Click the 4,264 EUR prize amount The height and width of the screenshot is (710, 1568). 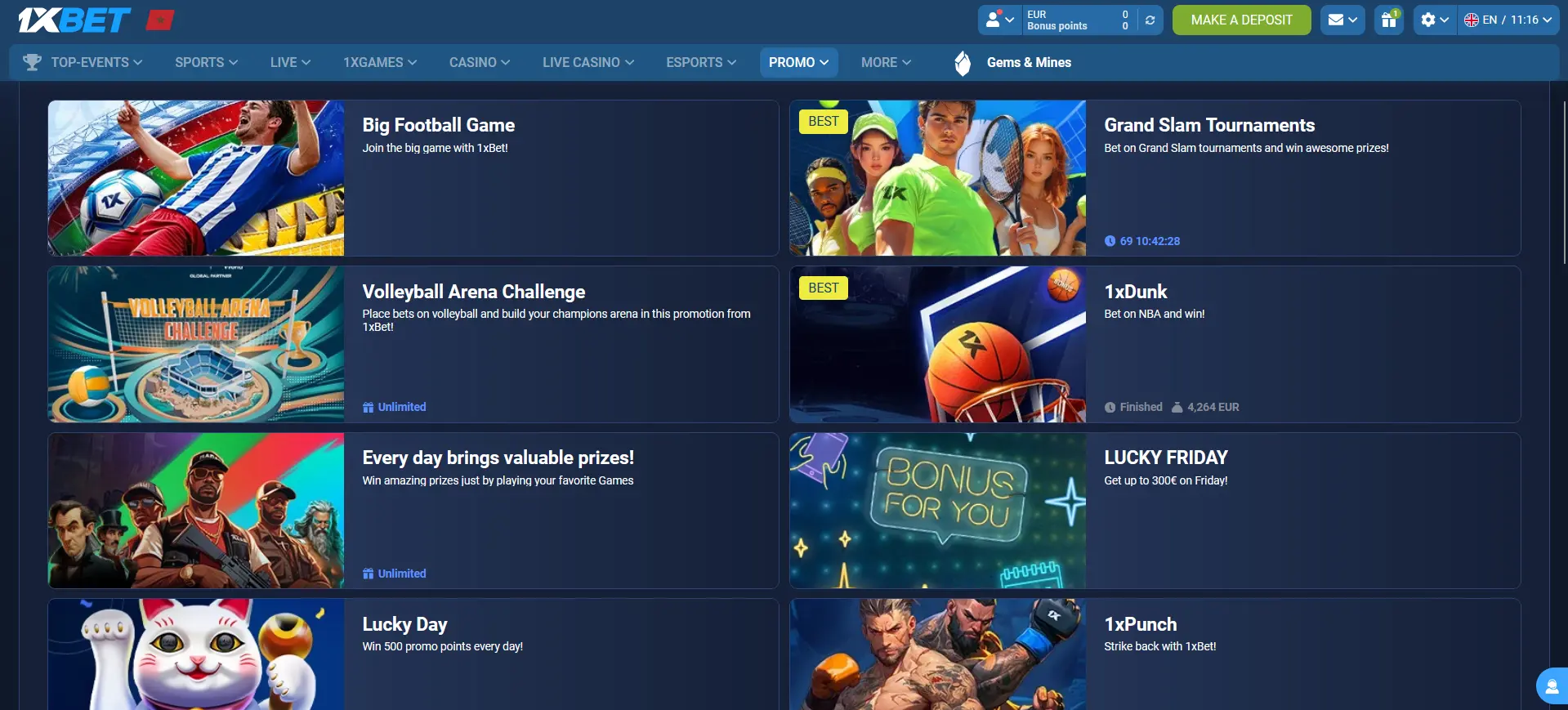(x=1213, y=407)
